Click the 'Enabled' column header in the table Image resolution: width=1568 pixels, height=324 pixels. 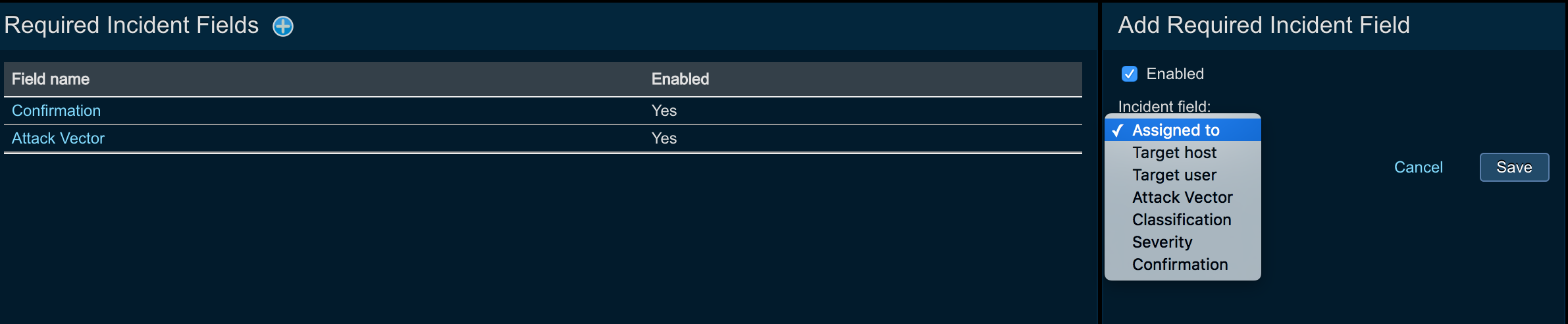(x=680, y=79)
